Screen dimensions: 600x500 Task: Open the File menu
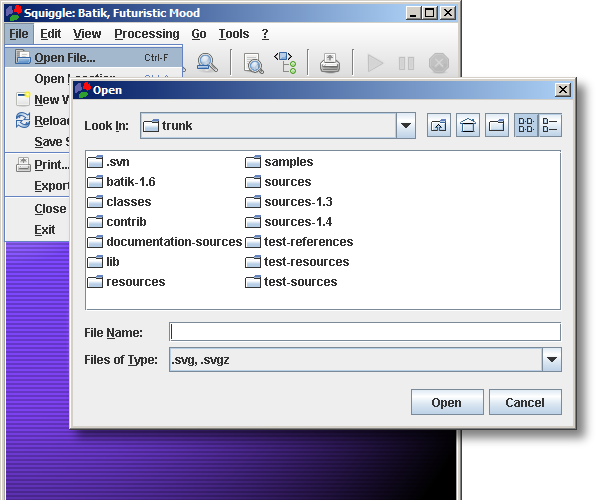[x=19, y=34]
